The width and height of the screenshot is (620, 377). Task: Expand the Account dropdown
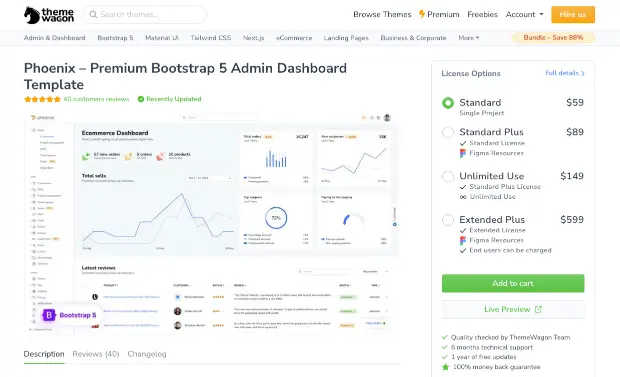click(524, 15)
